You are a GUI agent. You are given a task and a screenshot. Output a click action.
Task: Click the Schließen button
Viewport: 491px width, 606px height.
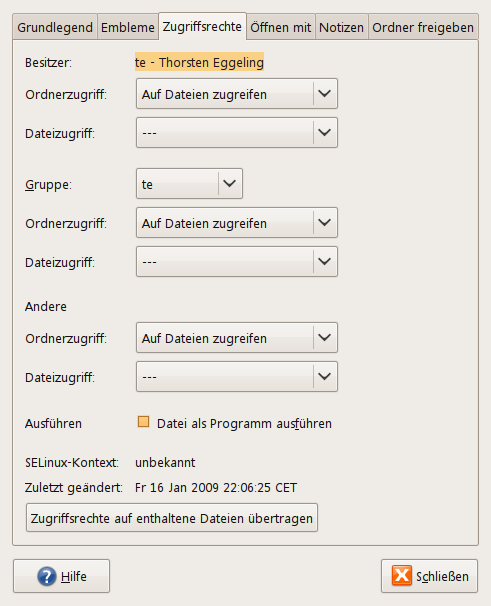(430, 576)
